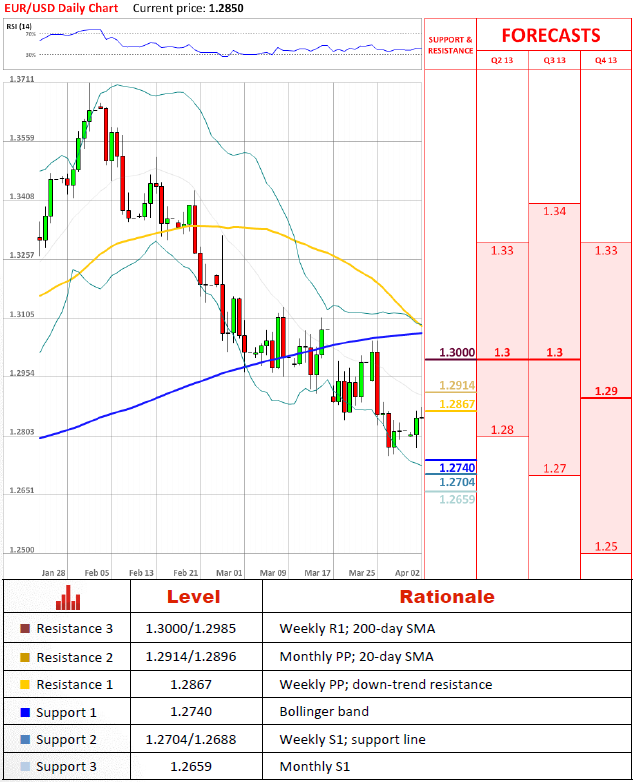Image resolution: width=634 pixels, height=782 pixels.
Task: Select the Q4 13 column header
Action: tap(606, 60)
